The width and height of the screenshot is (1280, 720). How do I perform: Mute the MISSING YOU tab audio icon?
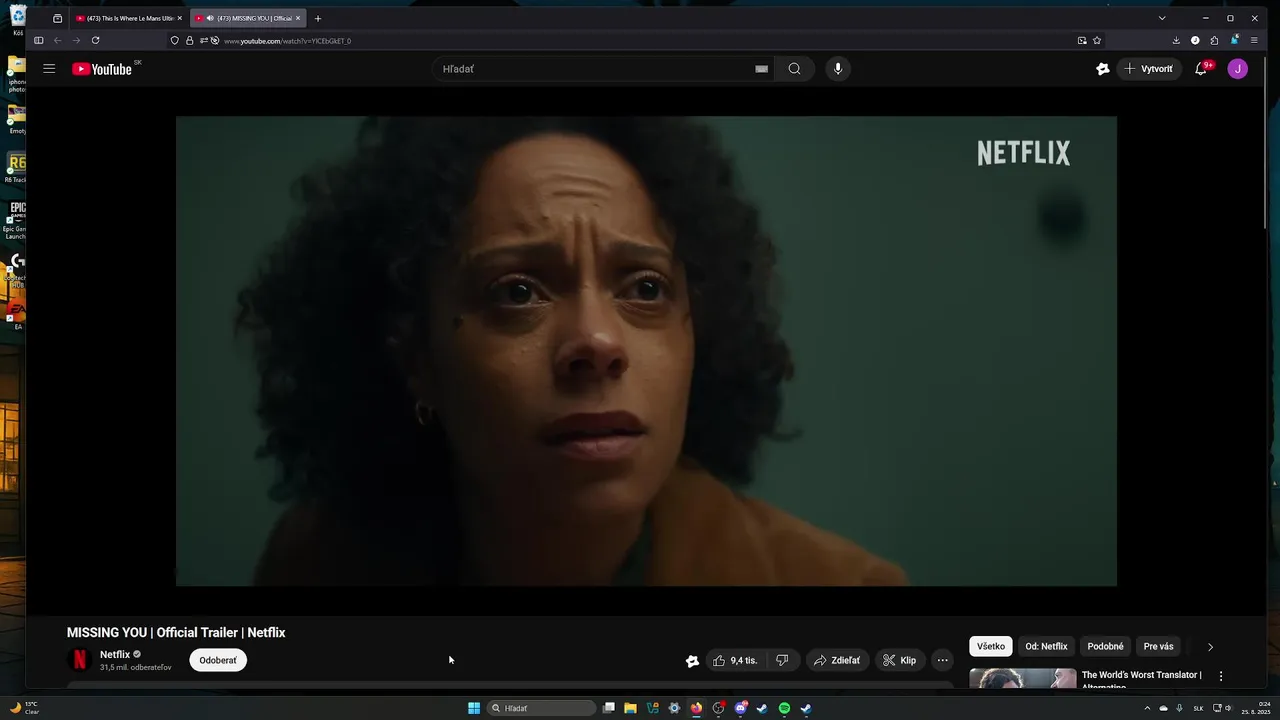pyautogui.click(x=210, y=18)
